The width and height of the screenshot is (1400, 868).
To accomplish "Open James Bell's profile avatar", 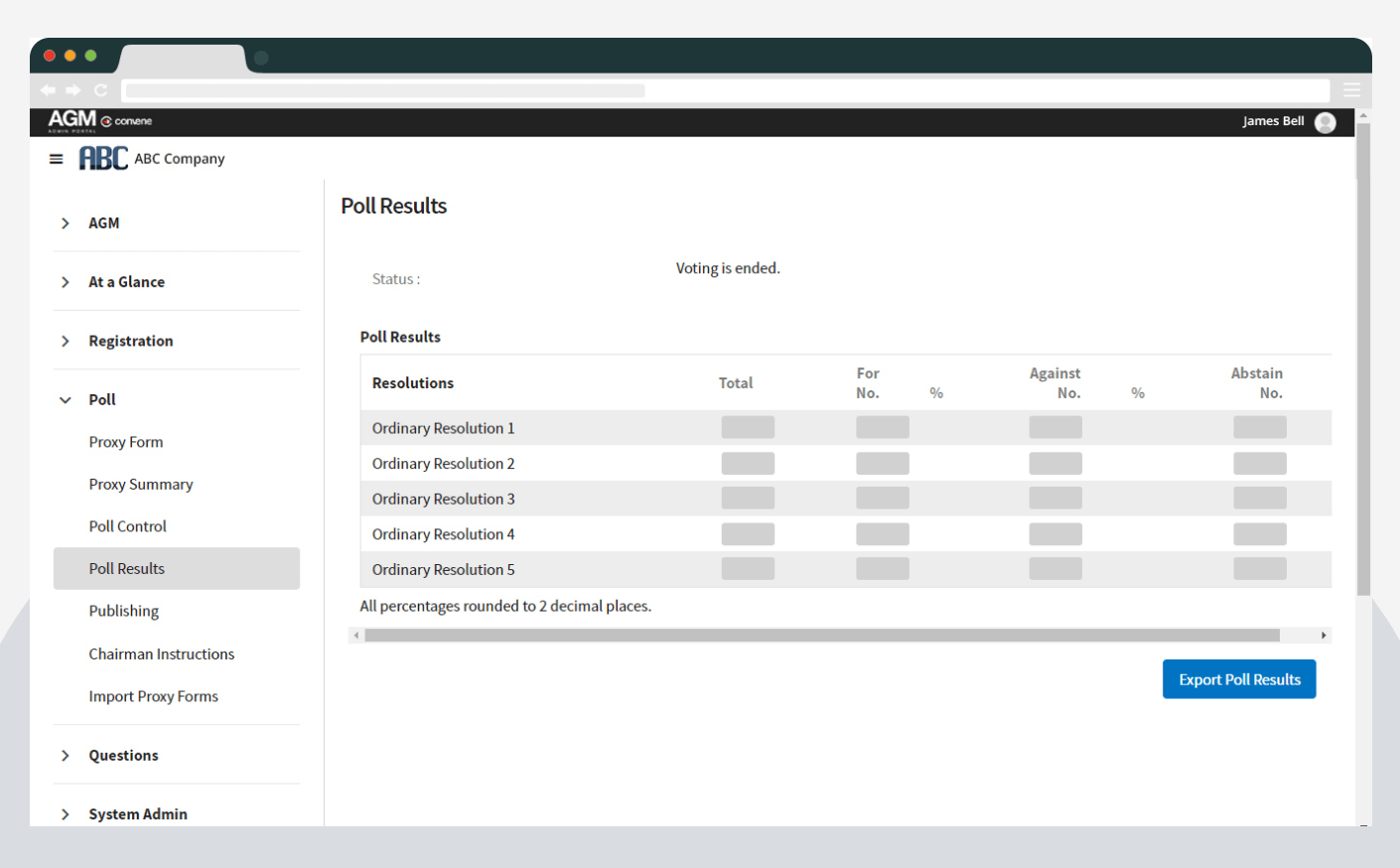I will 1325,121.
